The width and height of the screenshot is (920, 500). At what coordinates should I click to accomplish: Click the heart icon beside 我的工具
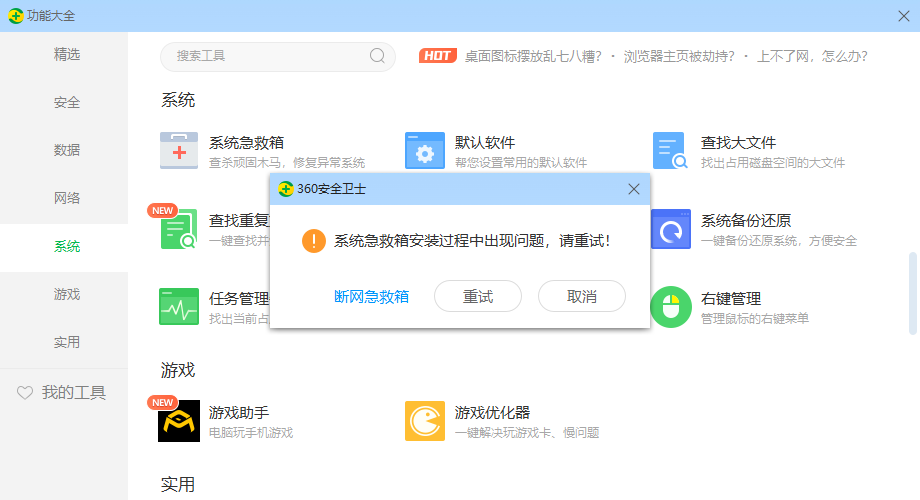(x=25, y=393)
